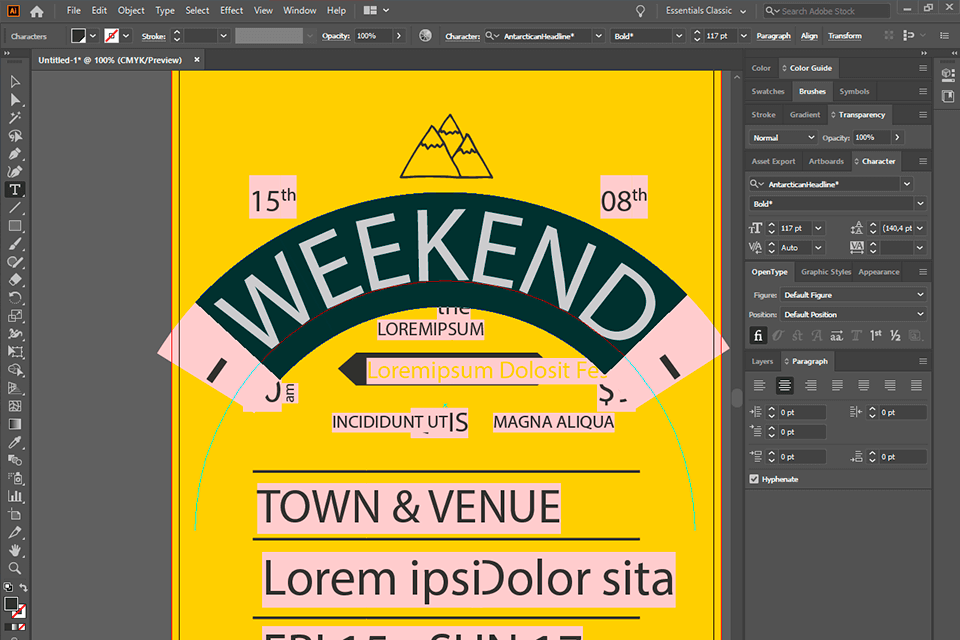
Task: Toggle Fractions (½) OpenType feature
Action: coord(895,336)
